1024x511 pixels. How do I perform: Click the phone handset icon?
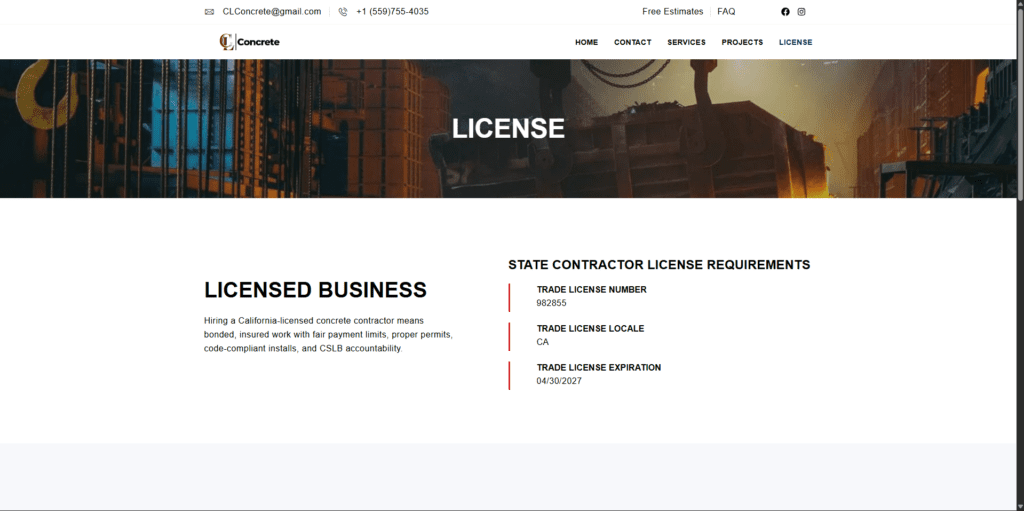pyautogui.click(x=343, y=12)
